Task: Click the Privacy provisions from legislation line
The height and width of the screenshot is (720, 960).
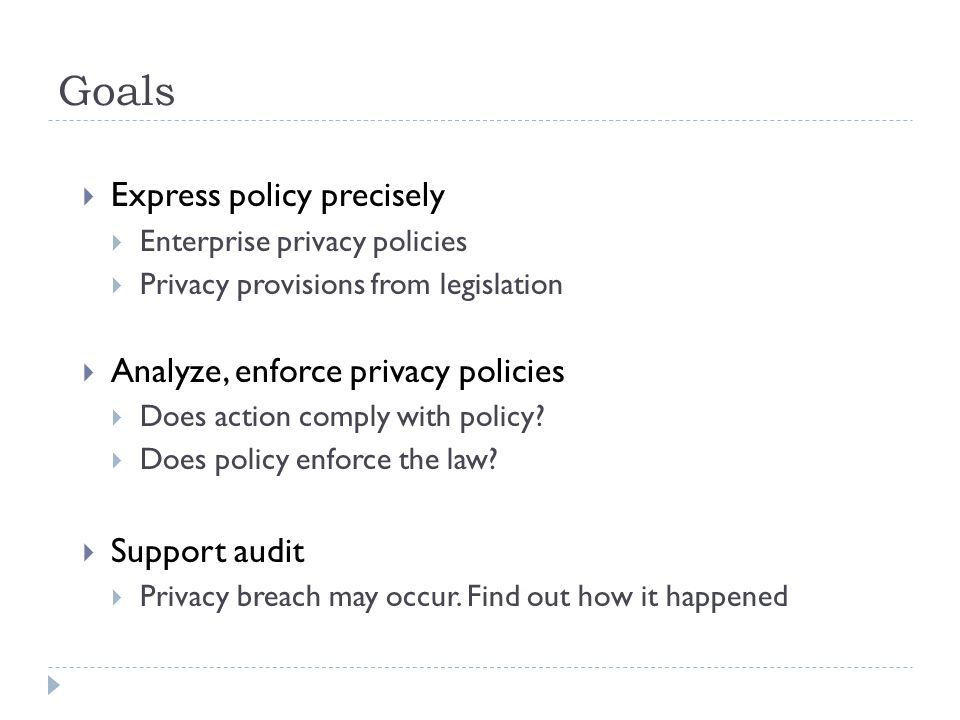Action: (x=351, y=285)
